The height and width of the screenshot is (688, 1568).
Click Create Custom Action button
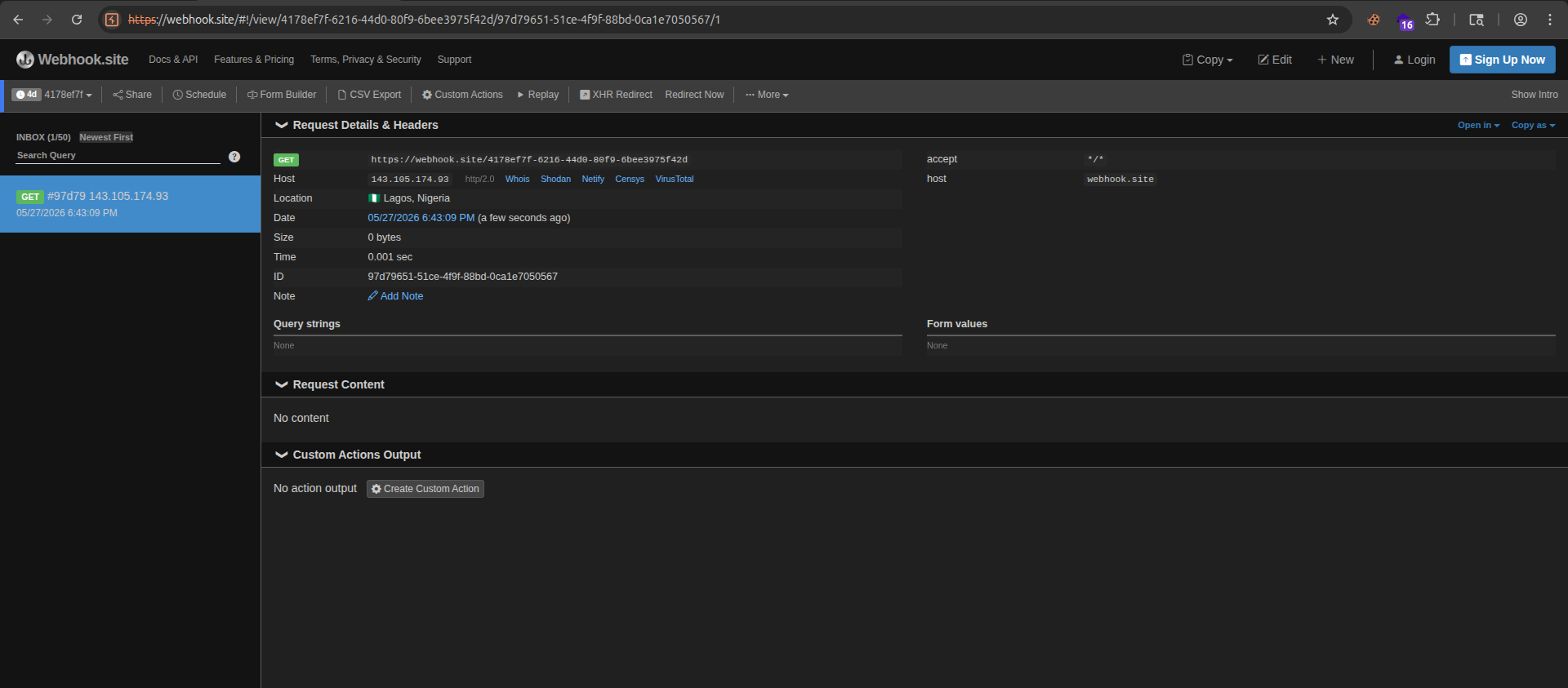click(x=425, y=489)
